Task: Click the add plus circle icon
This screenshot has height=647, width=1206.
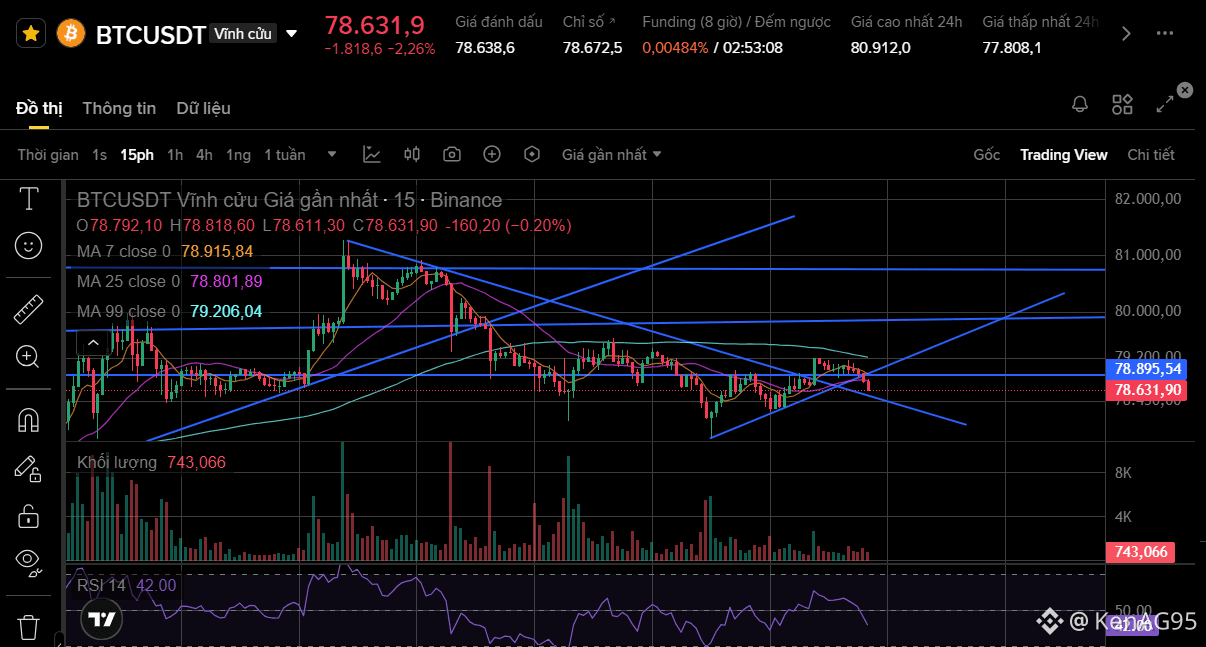Action: point(492,154)
